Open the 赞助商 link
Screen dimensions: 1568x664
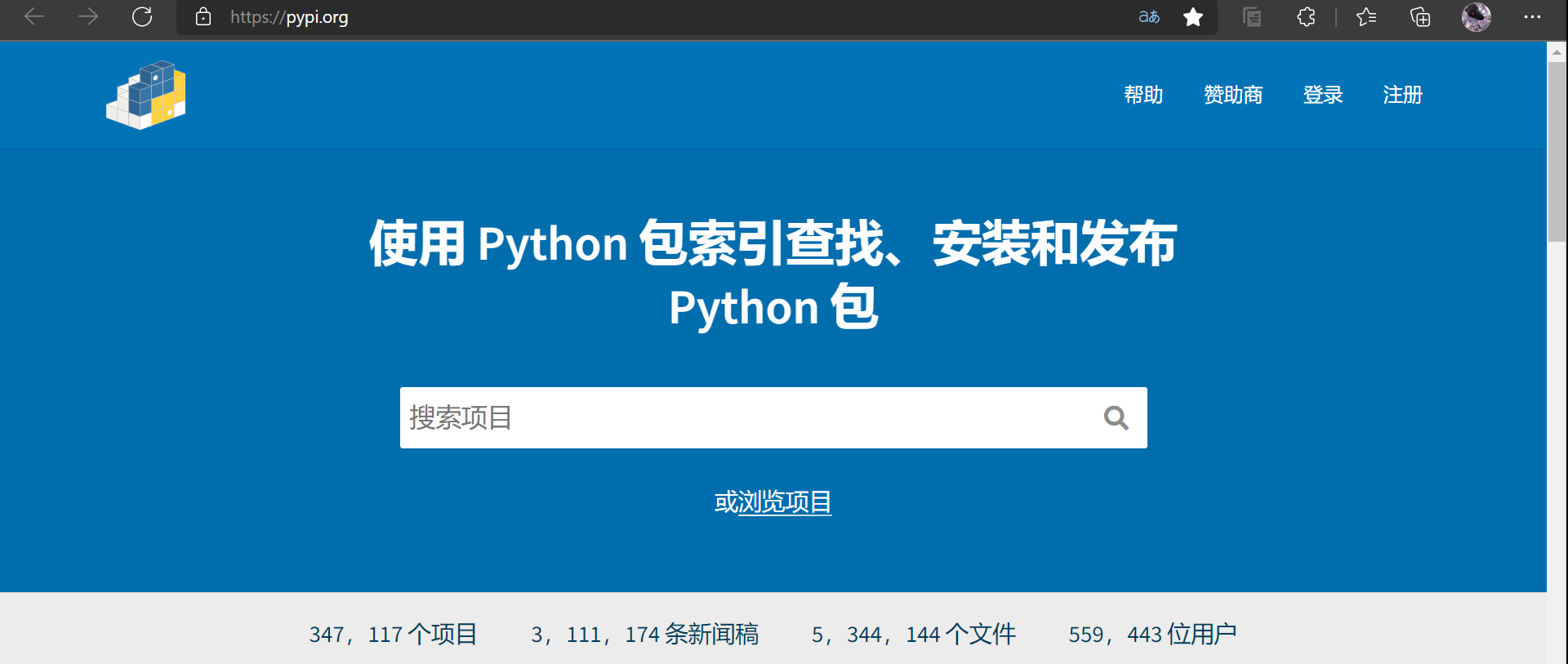coord(1233,95)
